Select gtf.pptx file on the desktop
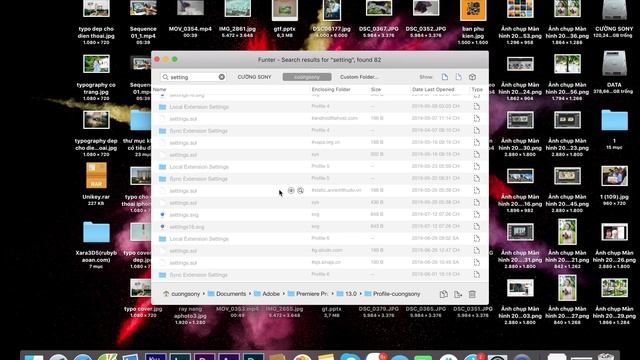The height and width of the screenshot is (360, 640). (284, 10)
